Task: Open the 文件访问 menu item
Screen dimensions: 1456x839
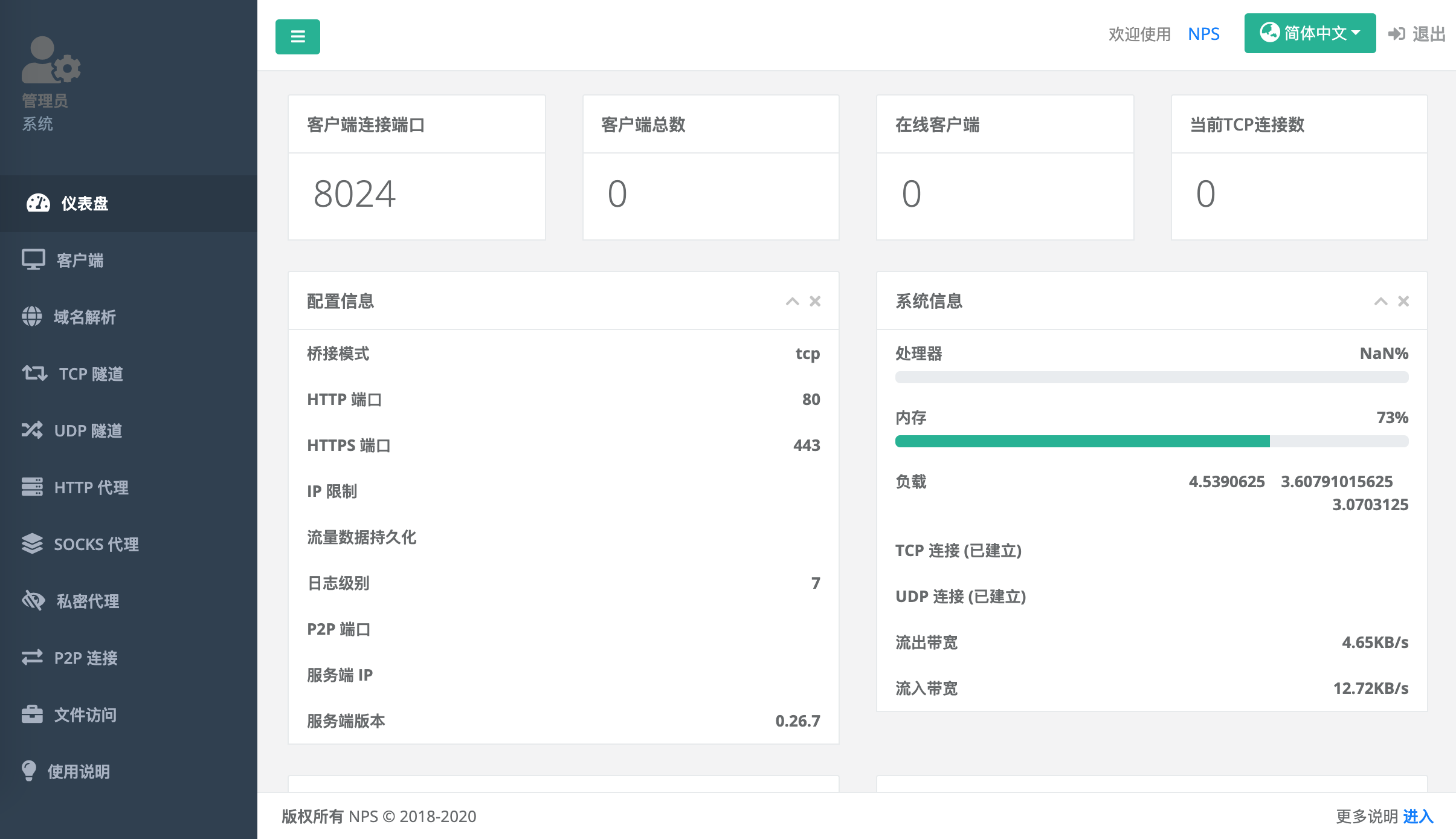Action: [85, 714]
